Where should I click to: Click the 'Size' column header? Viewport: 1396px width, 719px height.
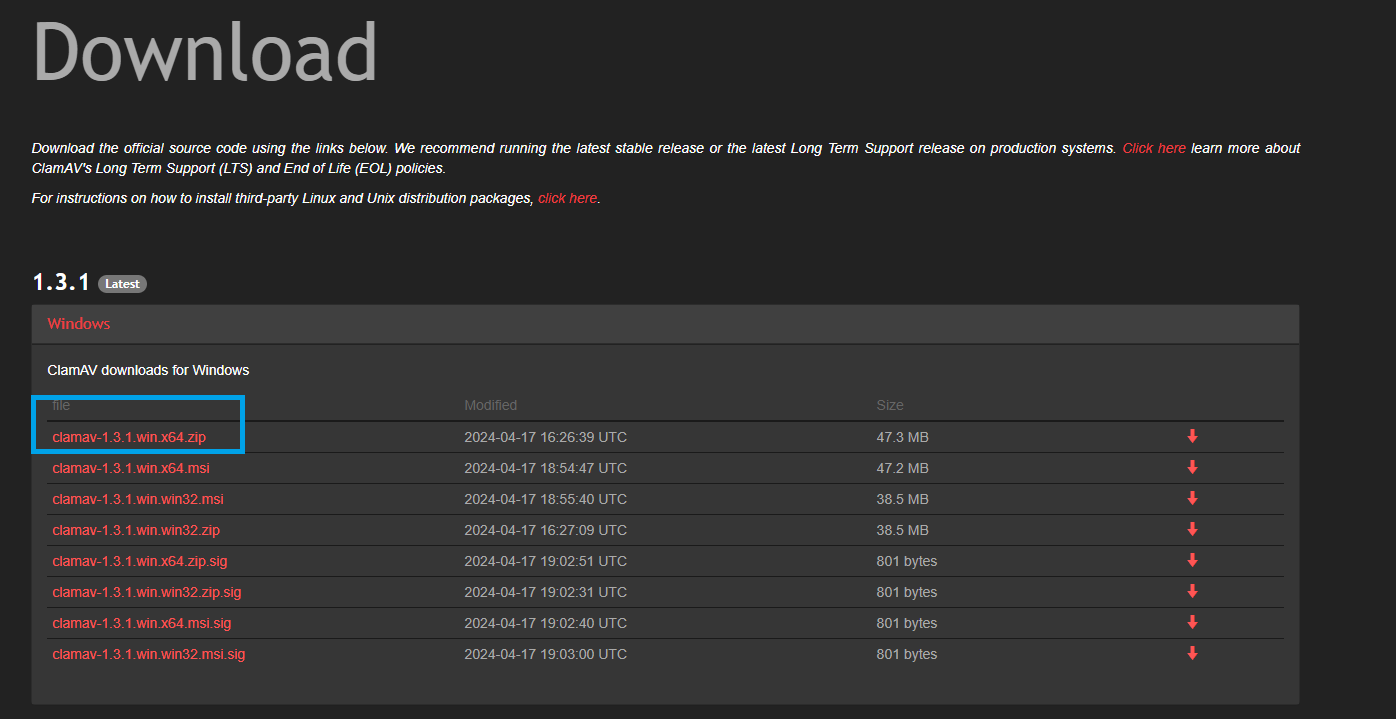[x=890, y=405]
